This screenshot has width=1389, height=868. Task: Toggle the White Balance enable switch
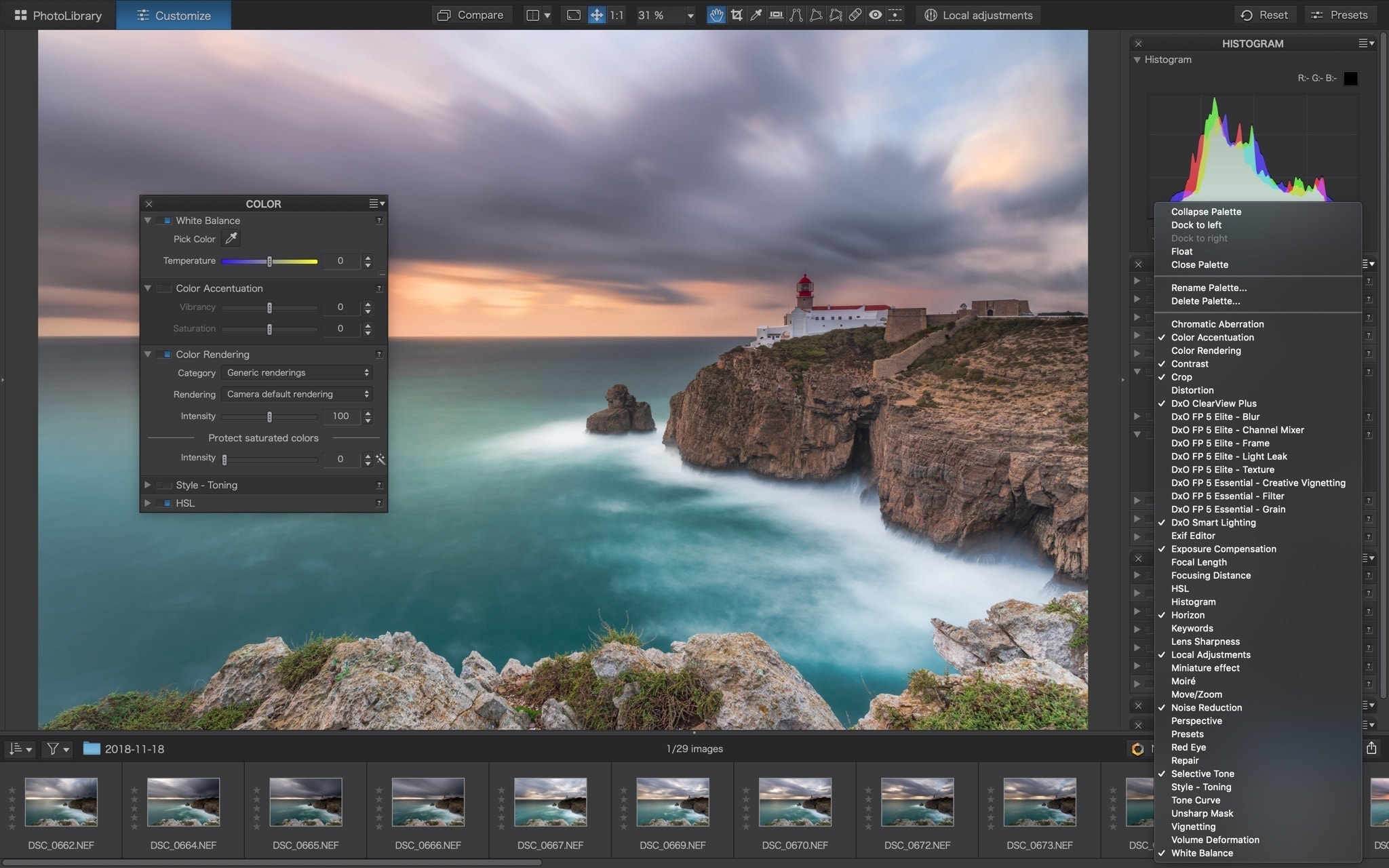coord(165,220)
